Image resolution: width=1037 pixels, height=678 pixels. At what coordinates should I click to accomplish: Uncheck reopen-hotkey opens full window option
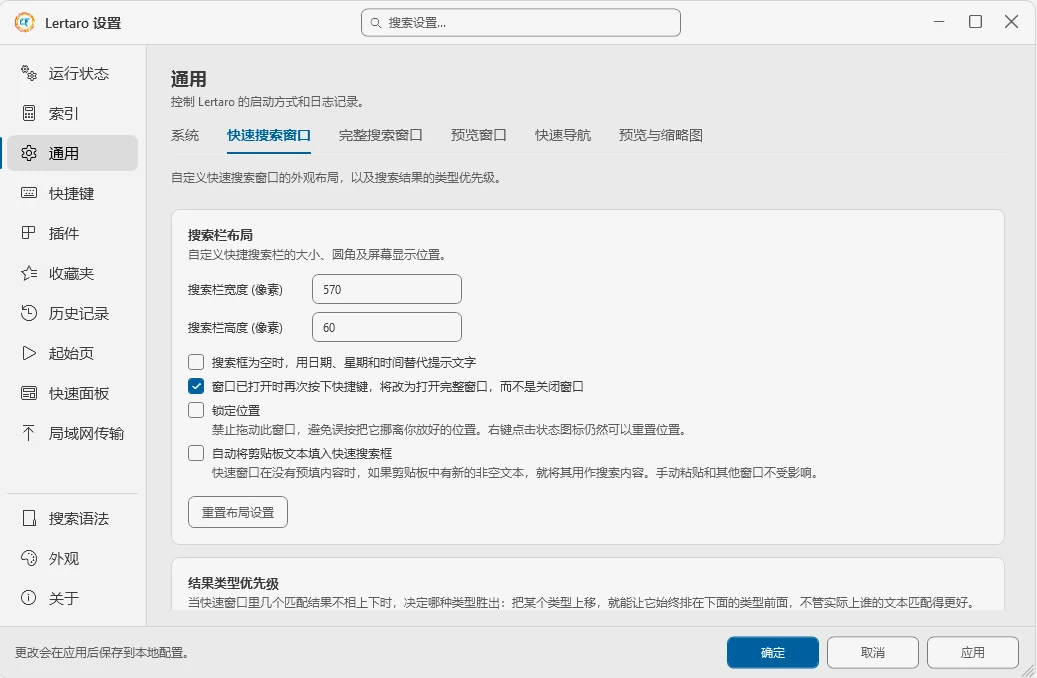click(196, 386)
